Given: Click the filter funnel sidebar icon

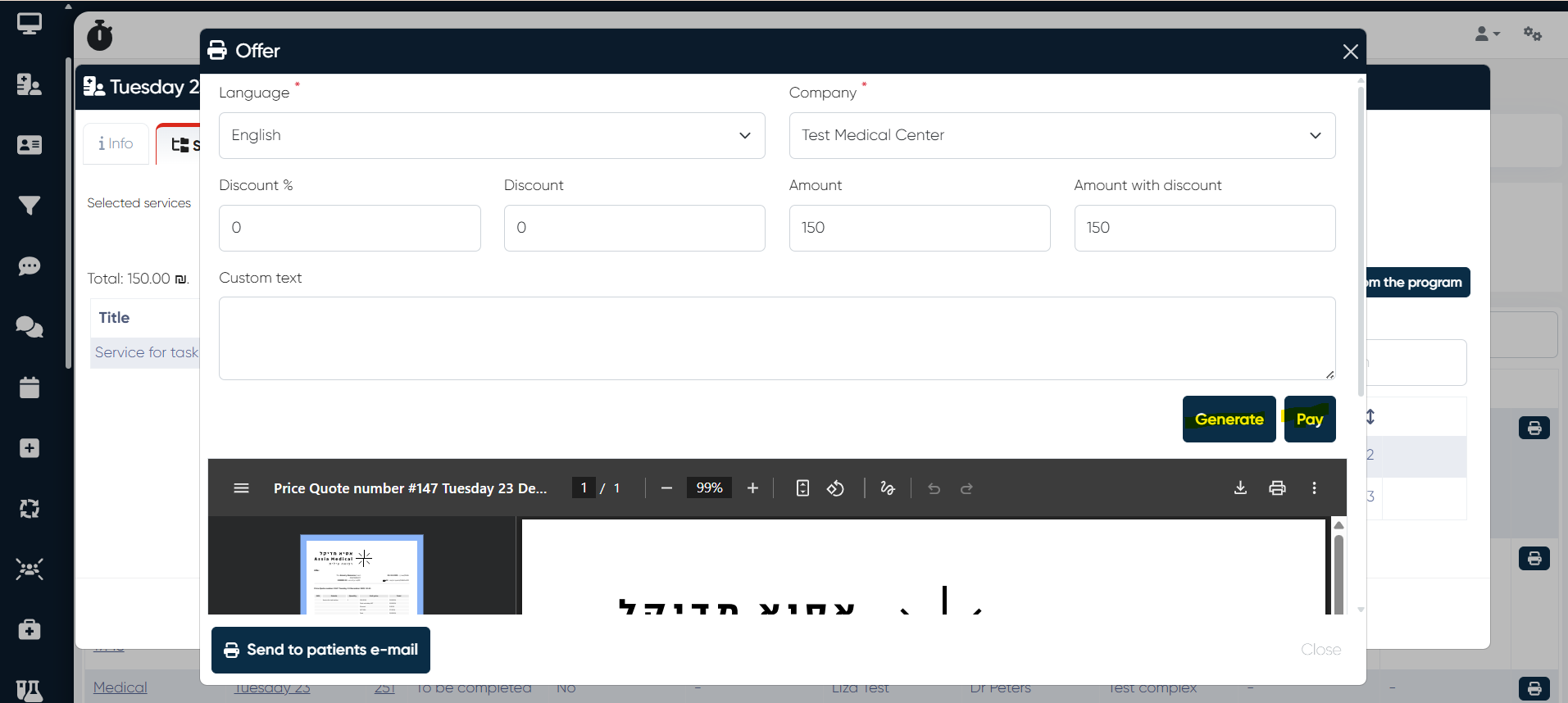Looking at the screenshot, I should [30, 206].
